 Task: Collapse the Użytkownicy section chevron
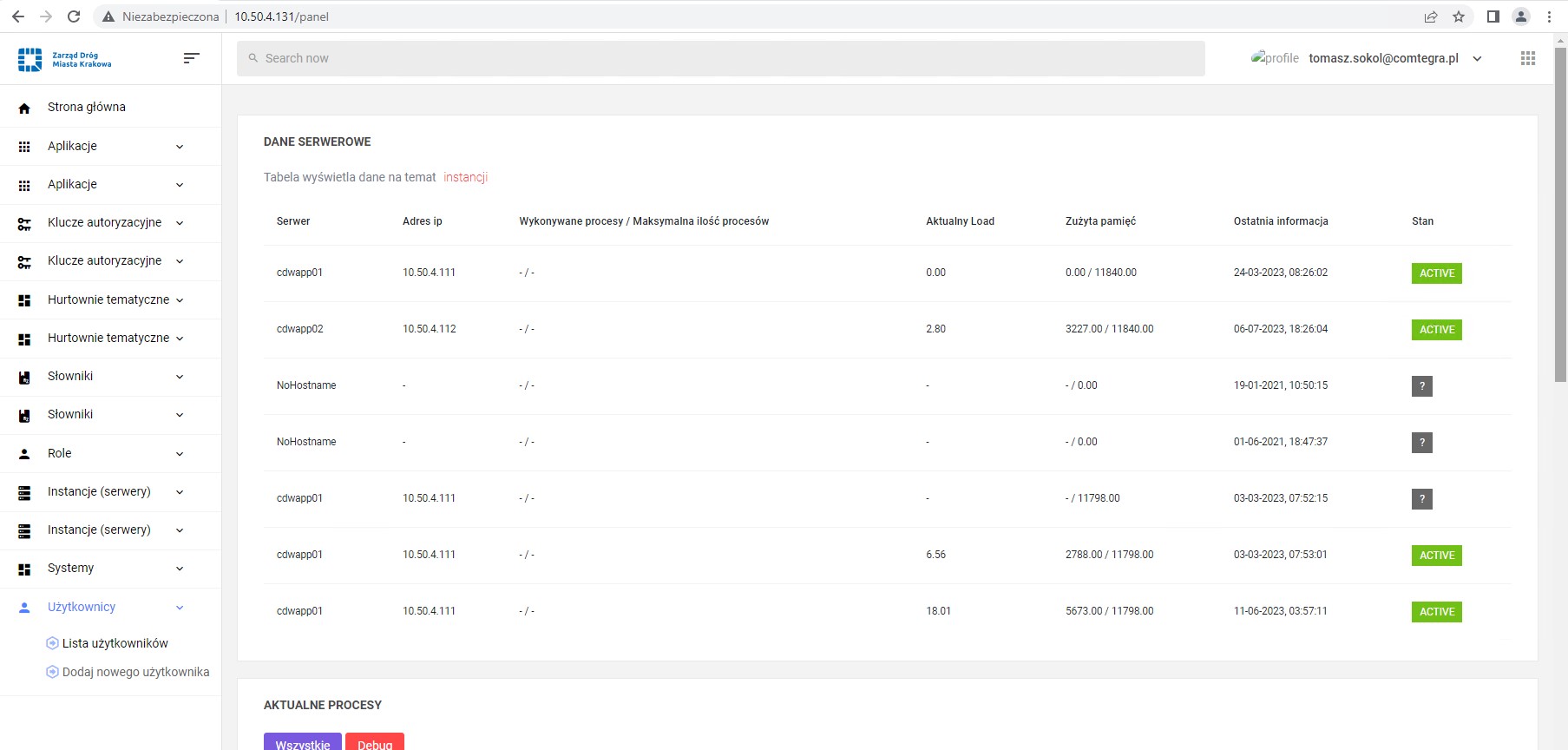click(x=180, y=608)
